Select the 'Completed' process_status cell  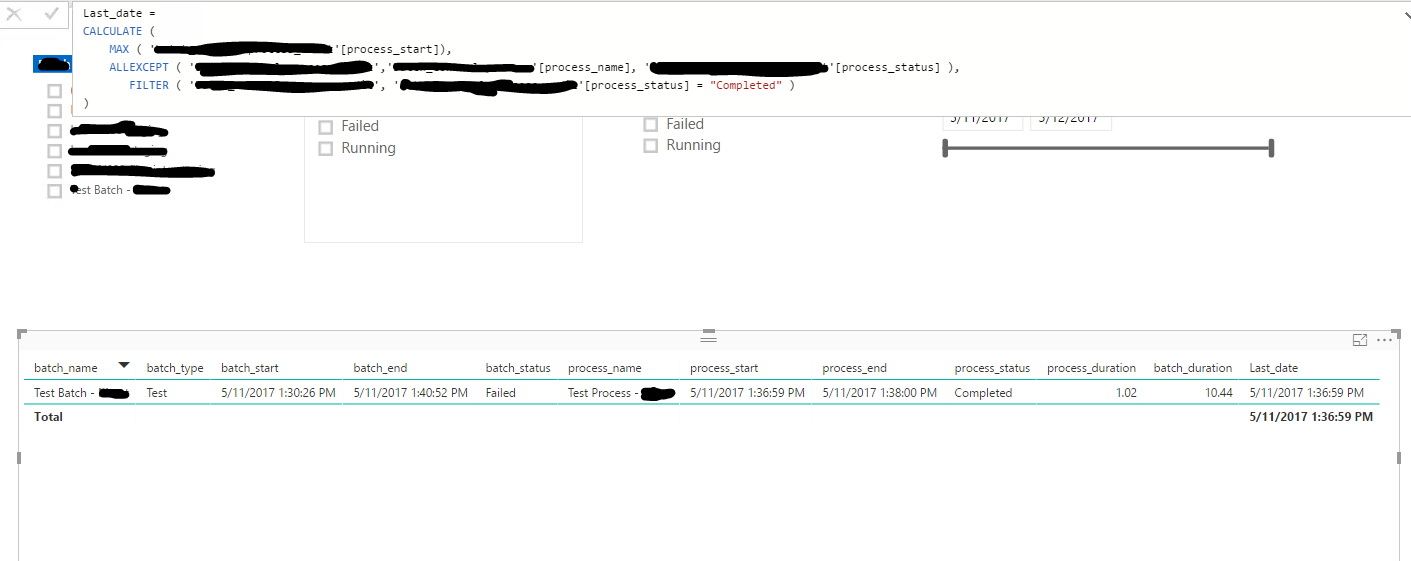[983, 393]
